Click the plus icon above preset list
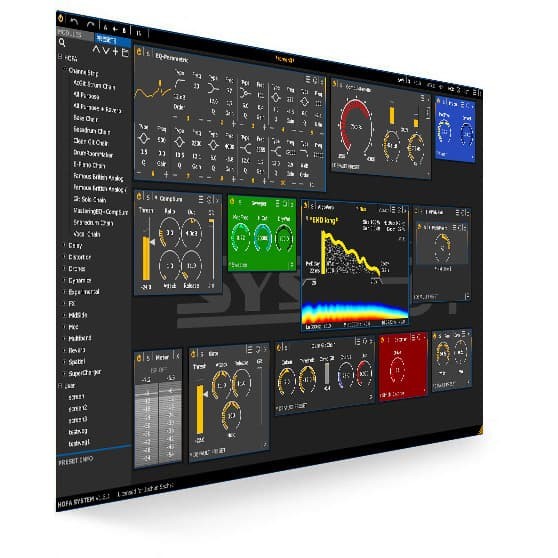Screen dimensions: 558x558 115,51
